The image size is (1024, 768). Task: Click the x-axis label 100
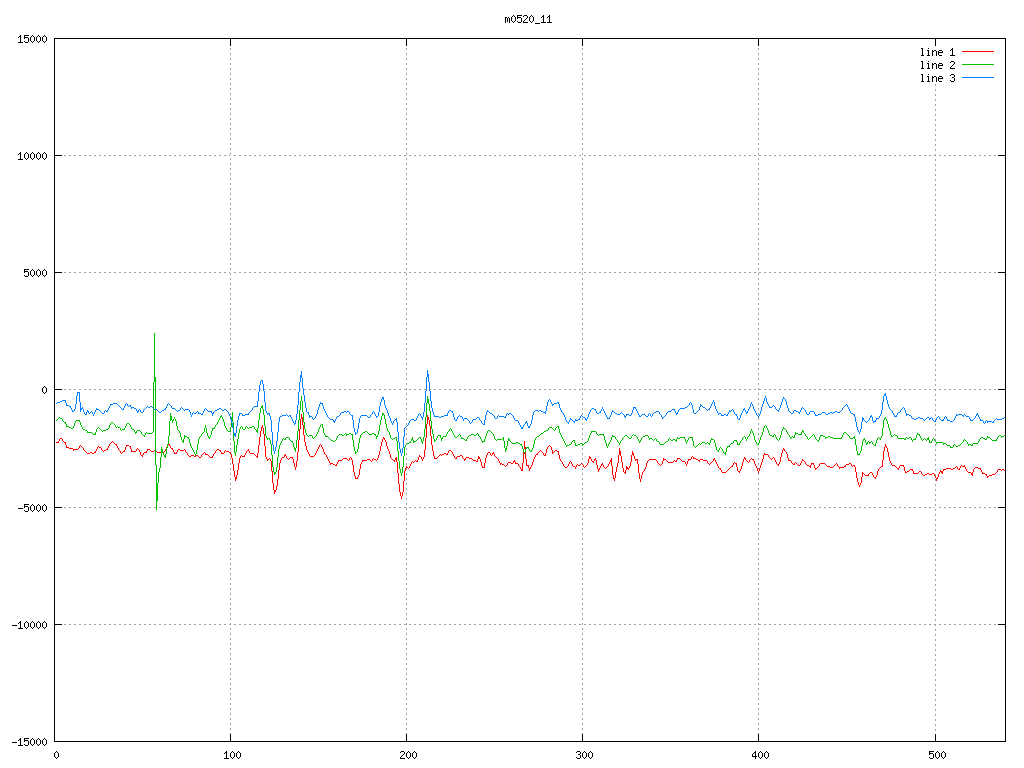click(x=232, y=756)
